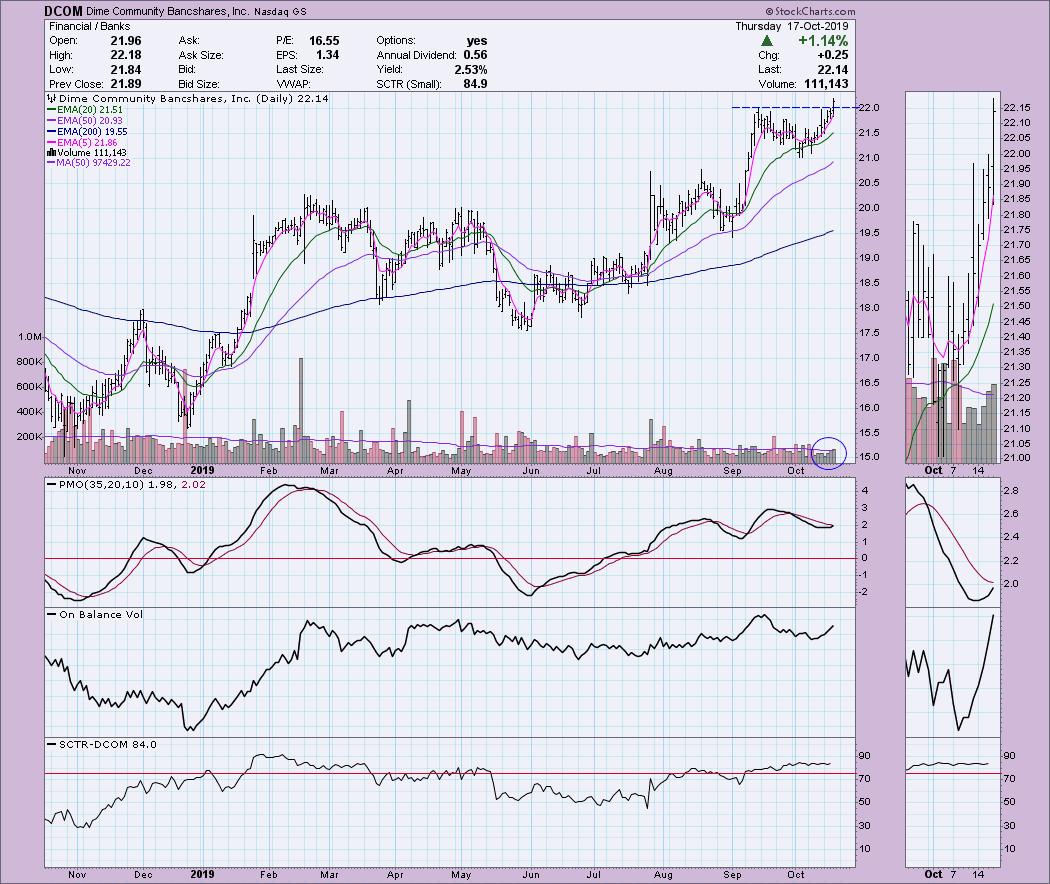
Task: Click the Dime Community Bancshares (Daily) chart title
Action: pyautogui.click(x=194, y=98)
